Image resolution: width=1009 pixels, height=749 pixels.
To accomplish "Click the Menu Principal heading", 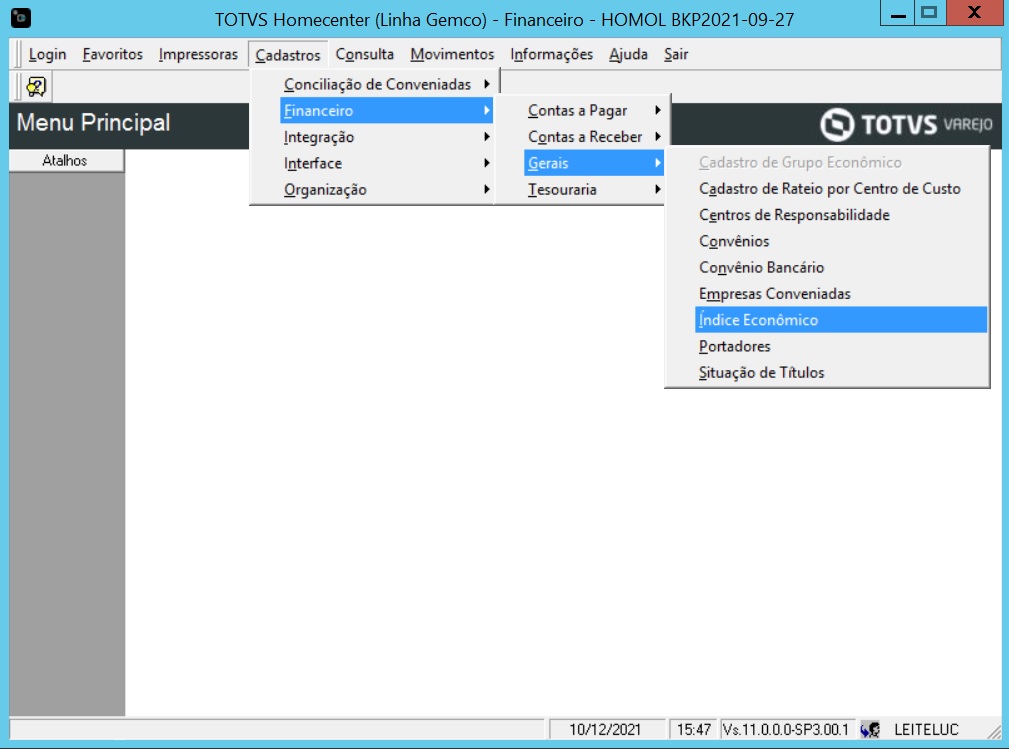I will click(x=93, y=122).
